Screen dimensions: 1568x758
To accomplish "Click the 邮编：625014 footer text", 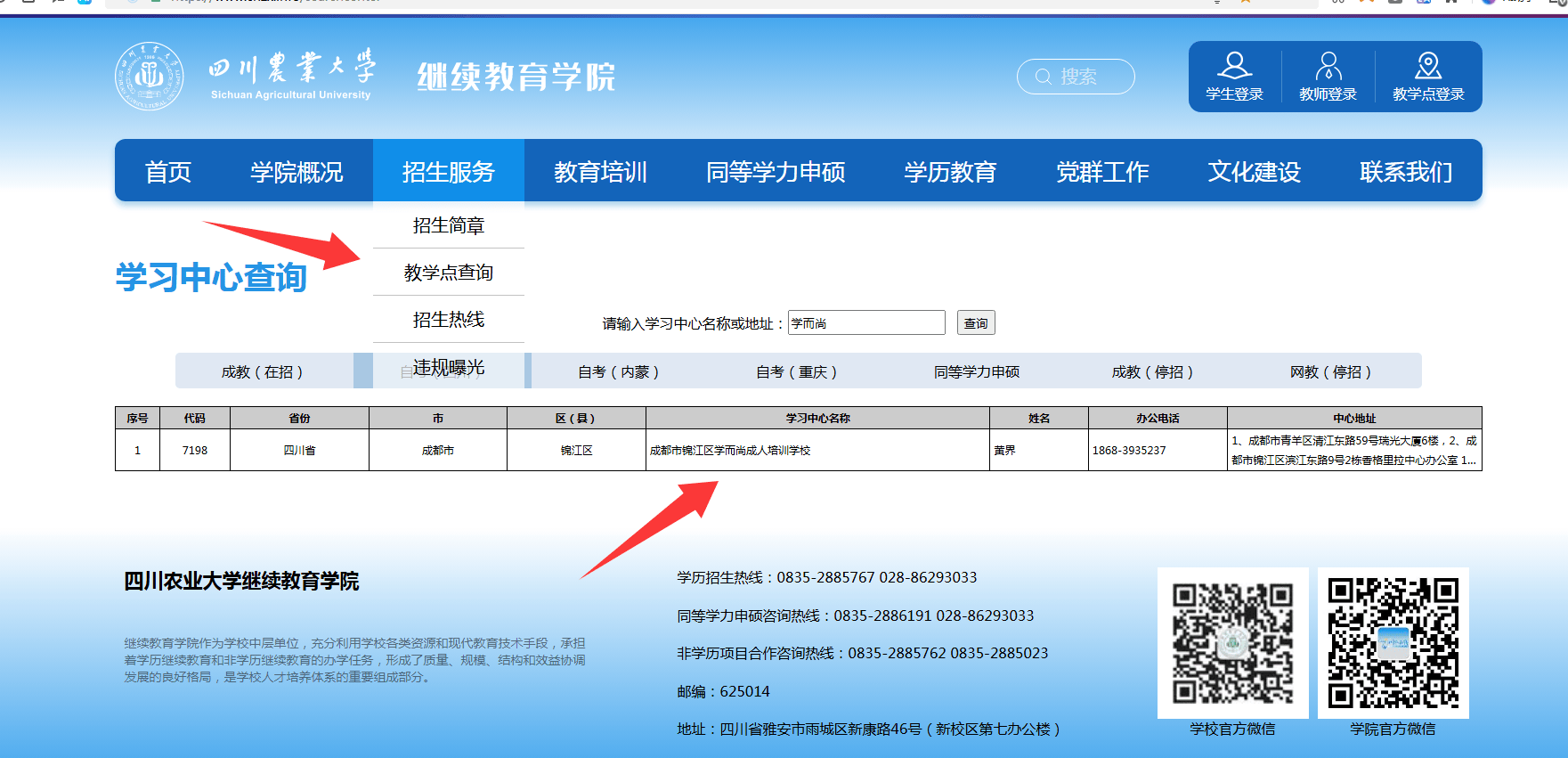I will [723, 691].
